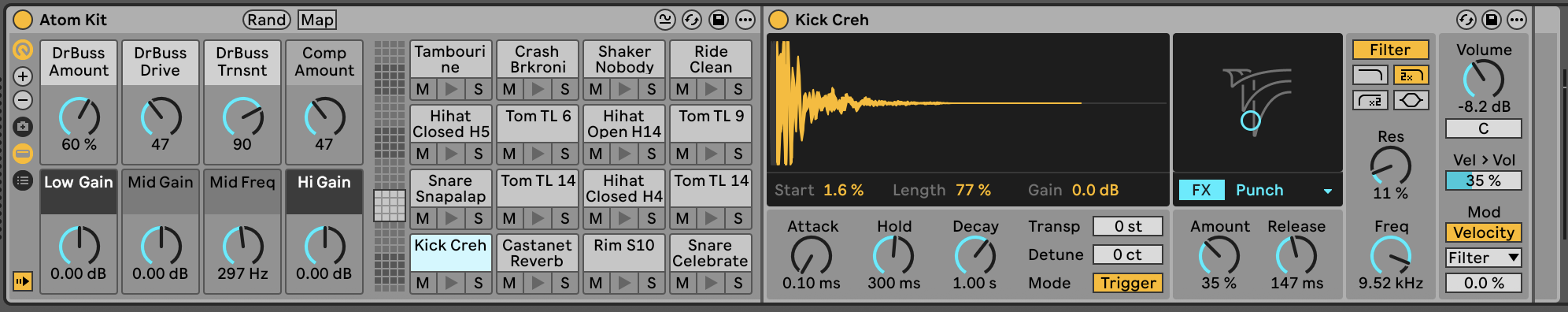Preview the Crash Brkroni pad sample
Viewport: 1568px width, 312px height.
pos(538,89)
